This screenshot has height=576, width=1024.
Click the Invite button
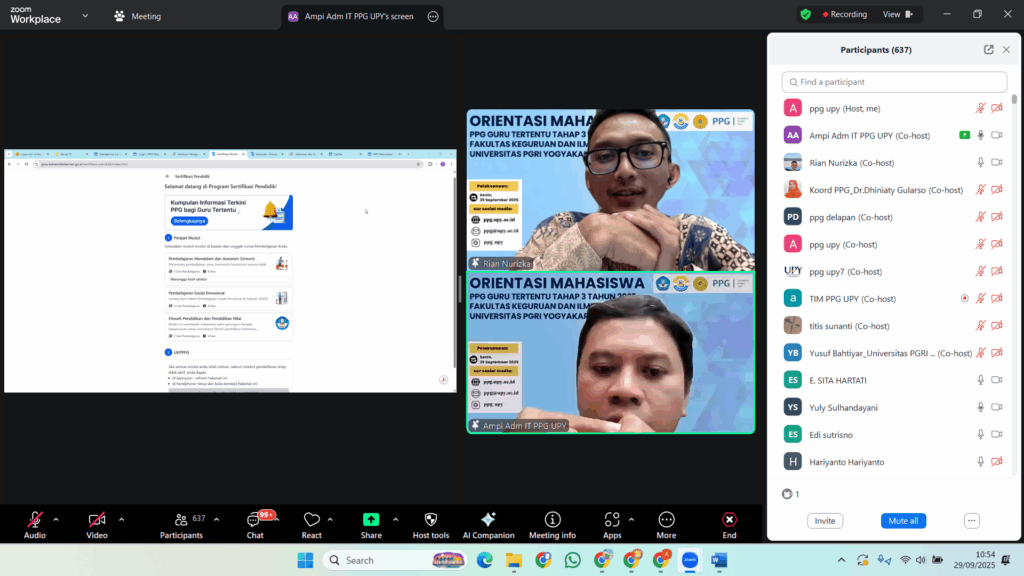pyautogui.click(x=825, y=521)
